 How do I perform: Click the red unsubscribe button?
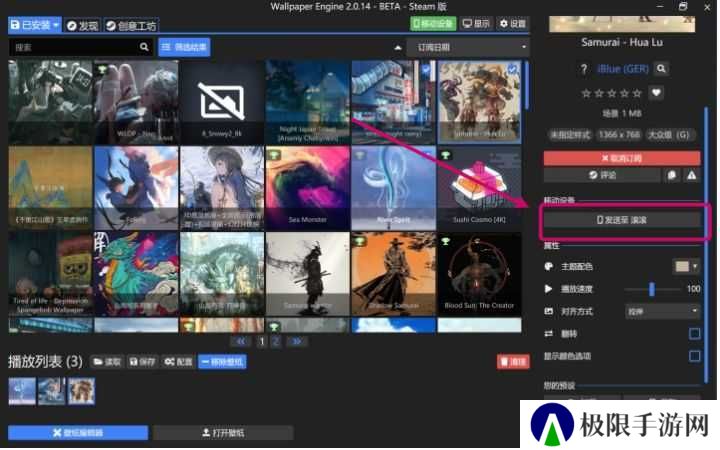622,158
